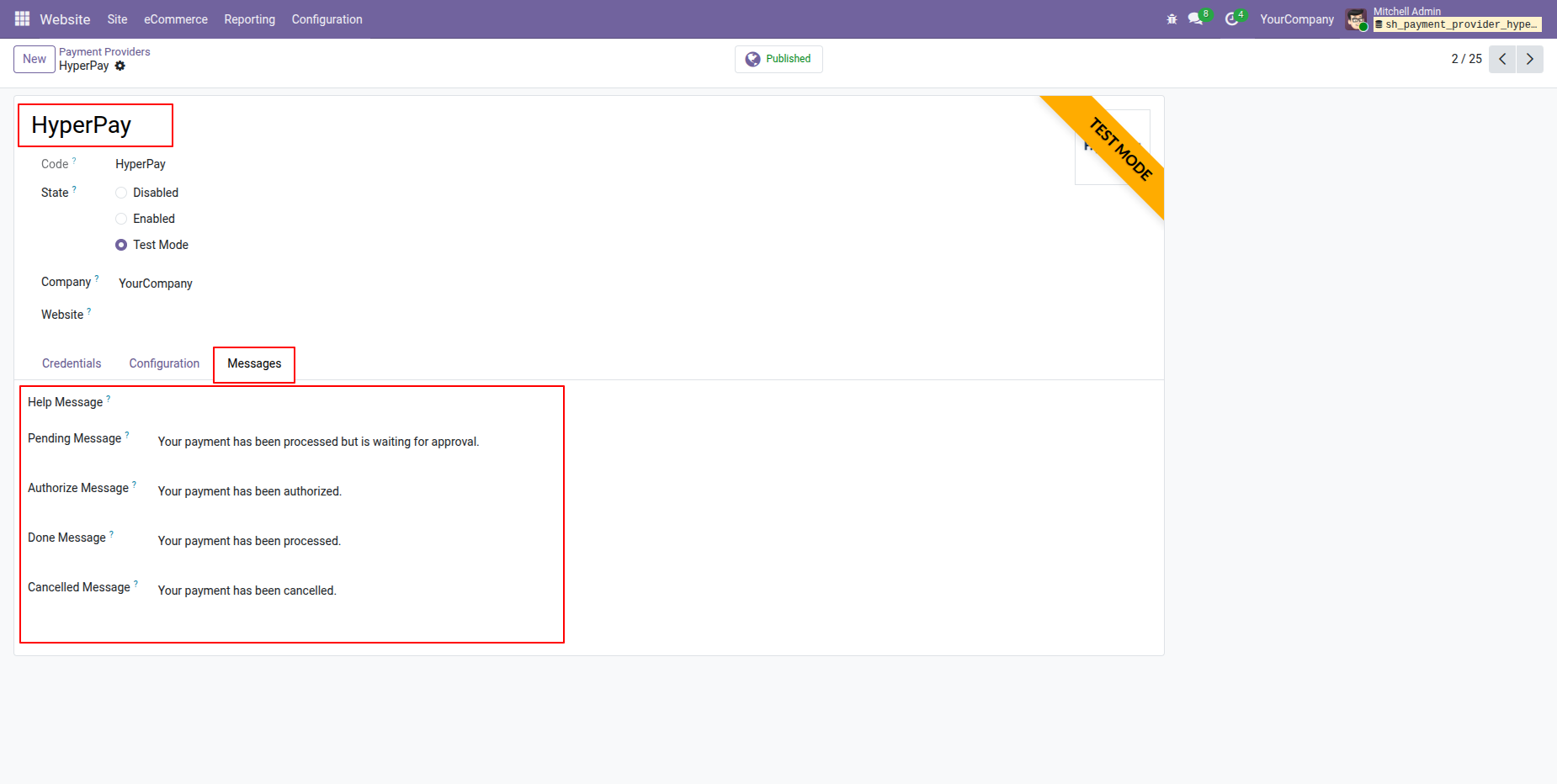The height and width of the screenshot is (784, 1557).
Task: Create a record with the New button
Action: (35, 59)
